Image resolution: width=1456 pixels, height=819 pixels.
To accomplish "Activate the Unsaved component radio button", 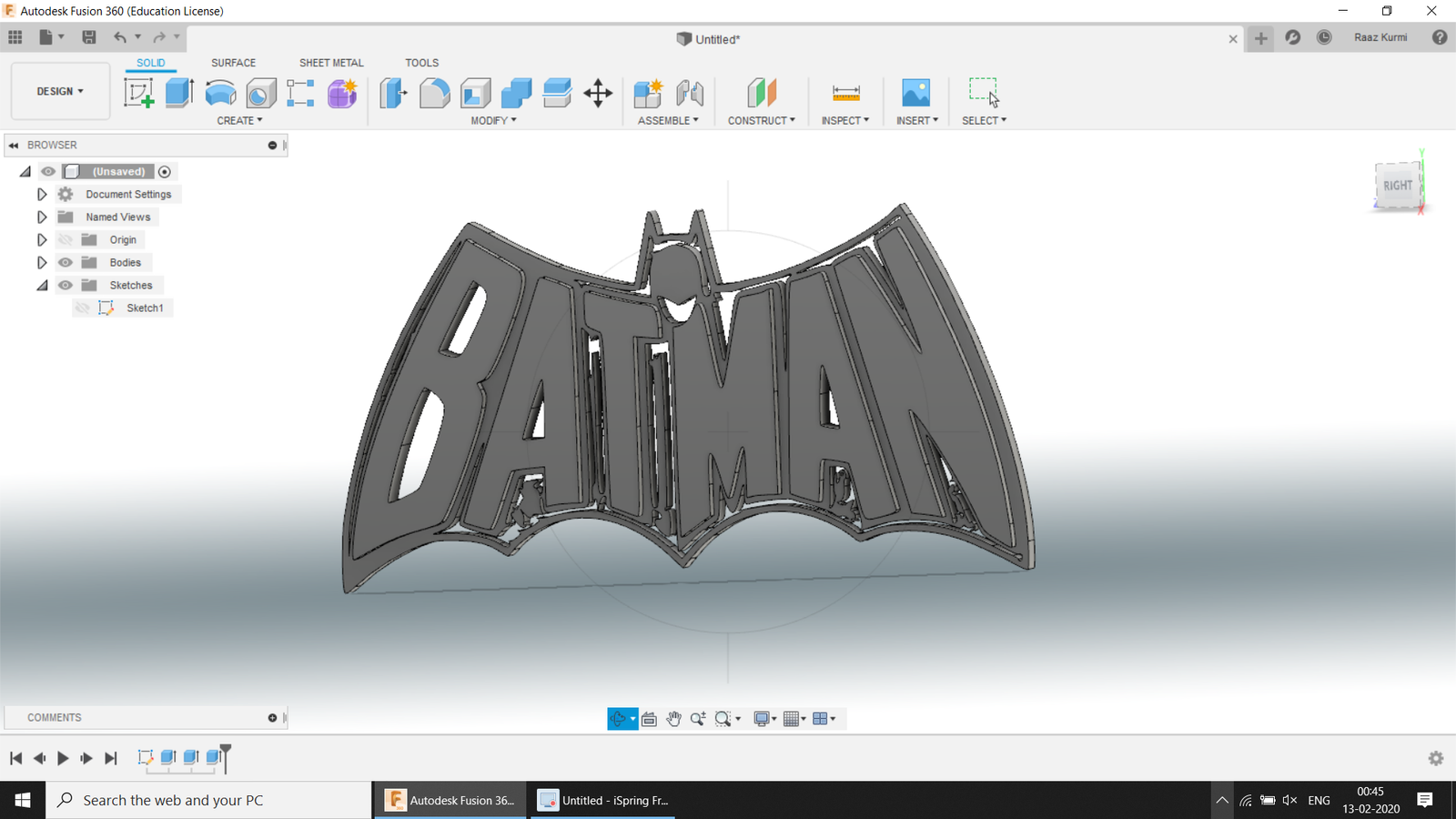I will pos(165,171).
